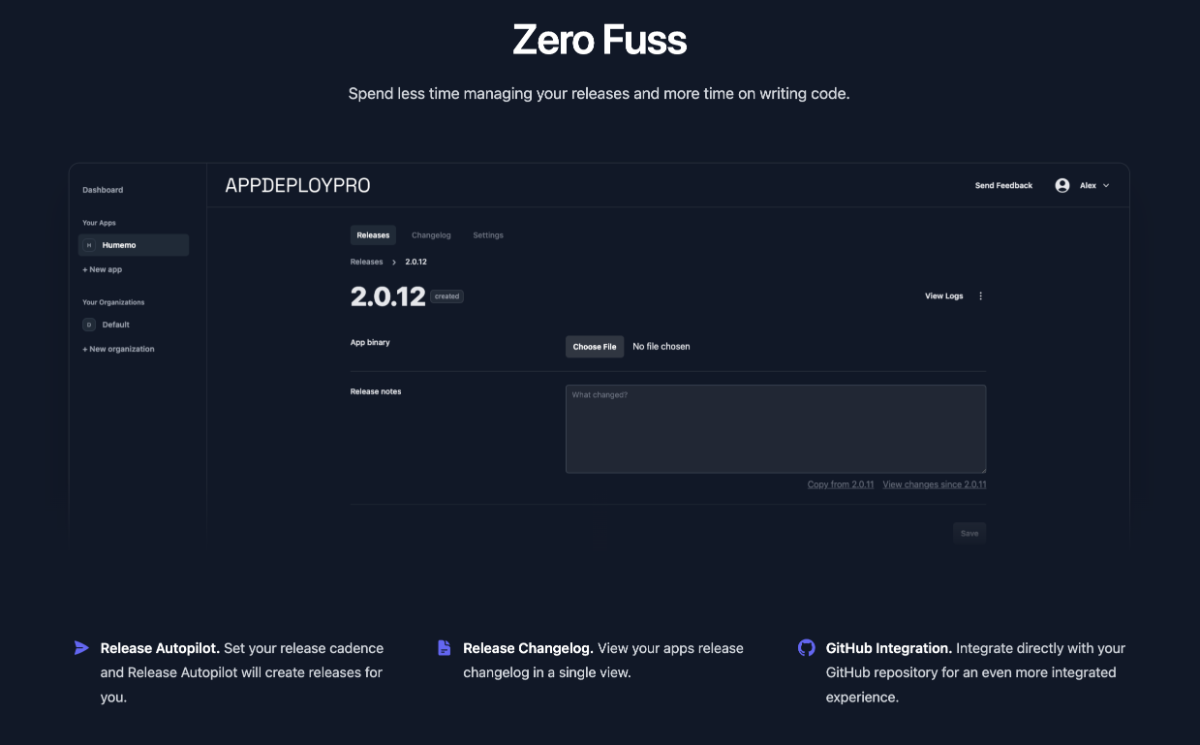Click the Save button
This screenshot has height=745, width=1200.
[x=969, y=533]
